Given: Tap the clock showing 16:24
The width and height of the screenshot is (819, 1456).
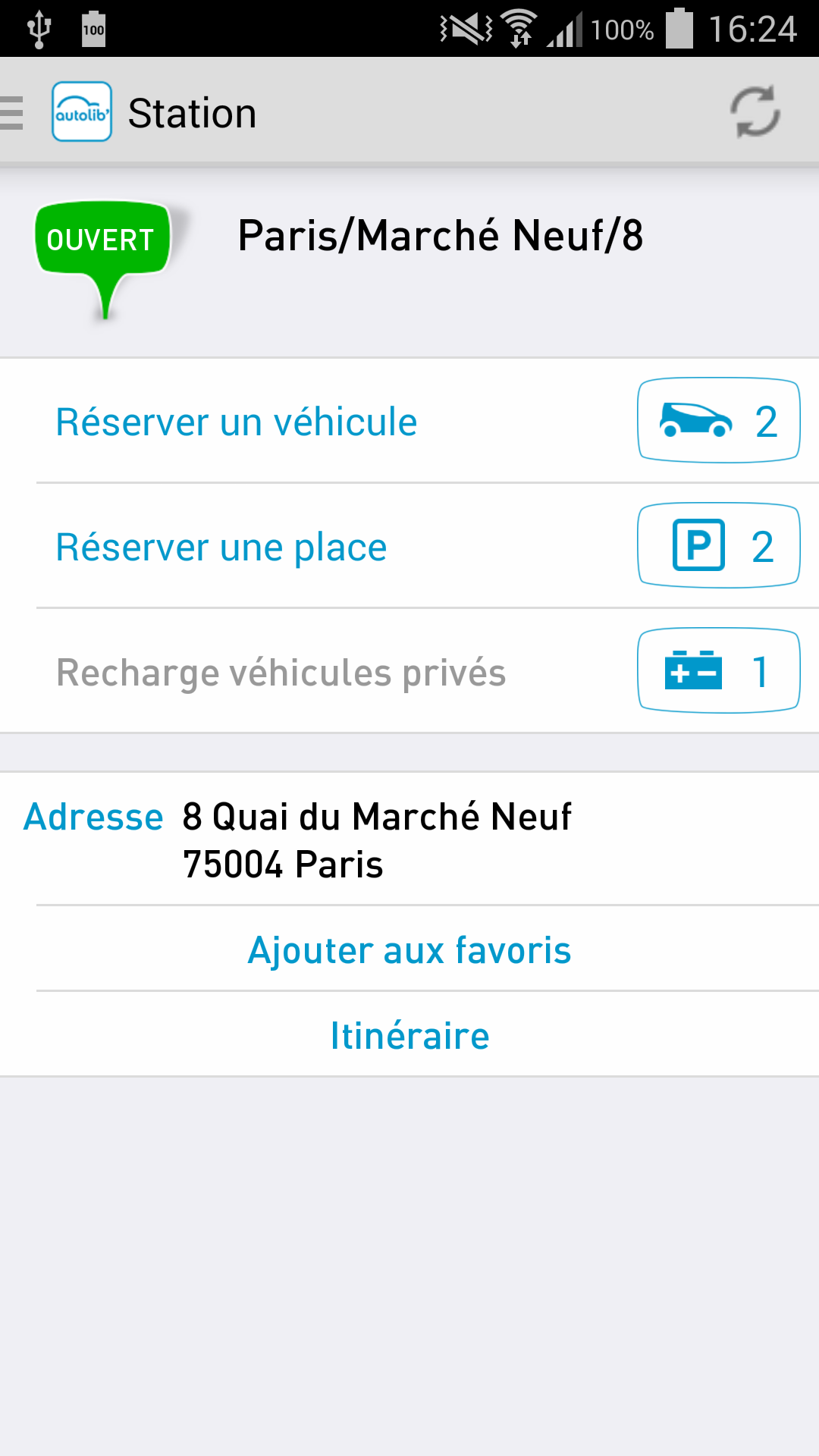Looking at the screenshot, I should click(752, 30).
